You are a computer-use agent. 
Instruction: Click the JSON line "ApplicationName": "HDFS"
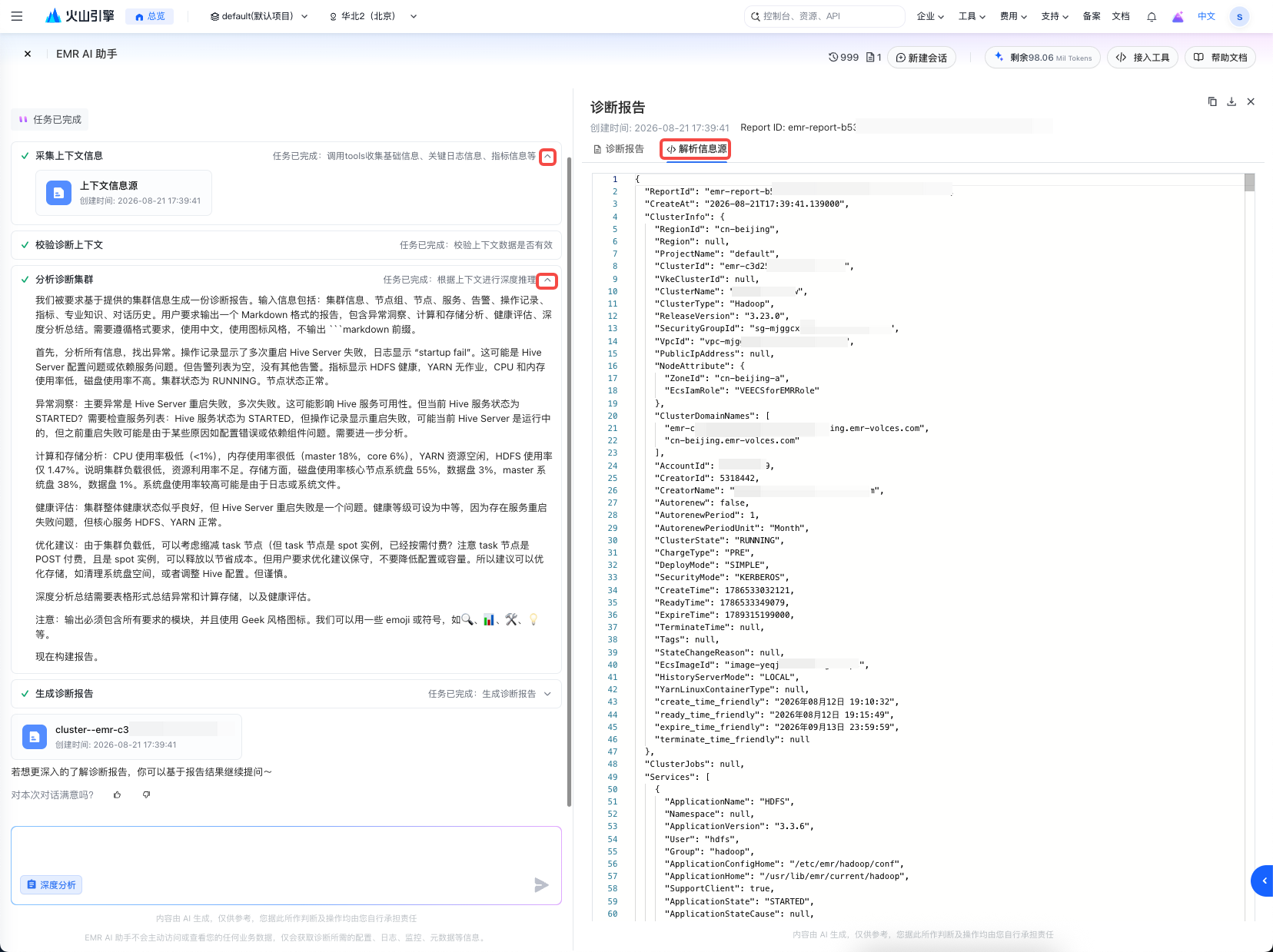coord(730,802)
